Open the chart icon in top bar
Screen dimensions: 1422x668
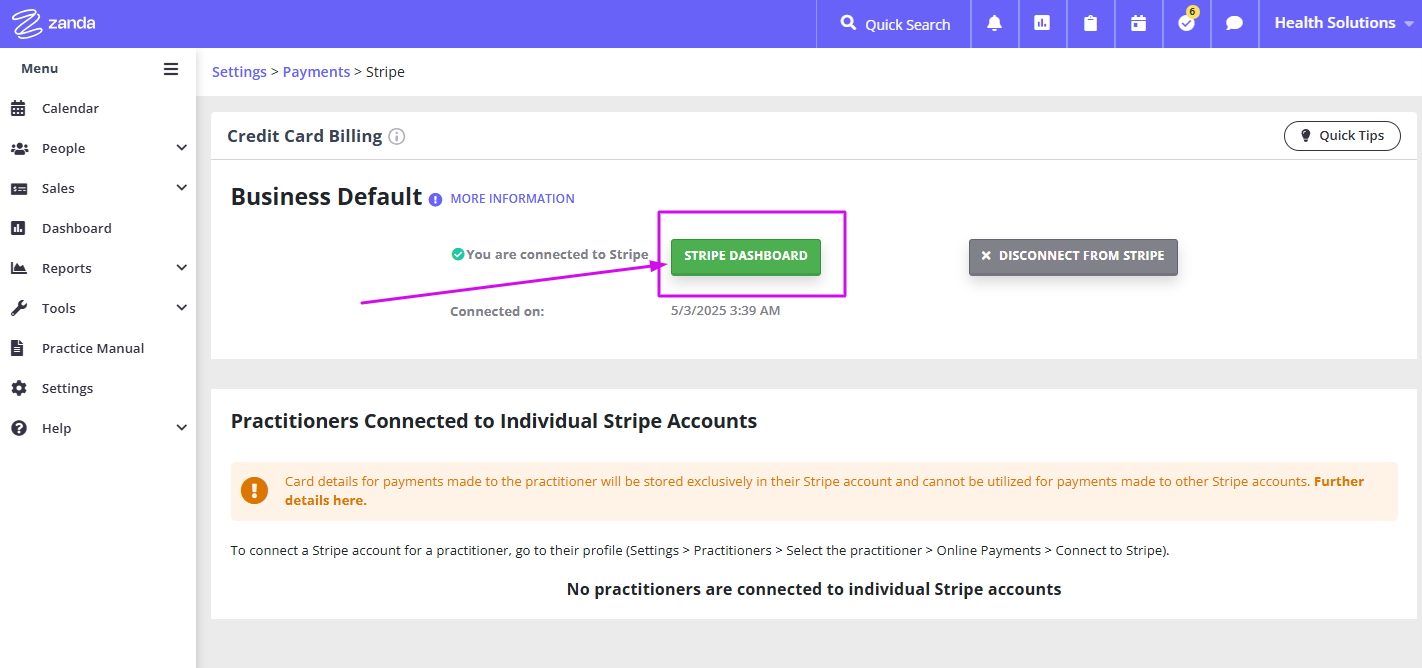(x=1042, y=24)
